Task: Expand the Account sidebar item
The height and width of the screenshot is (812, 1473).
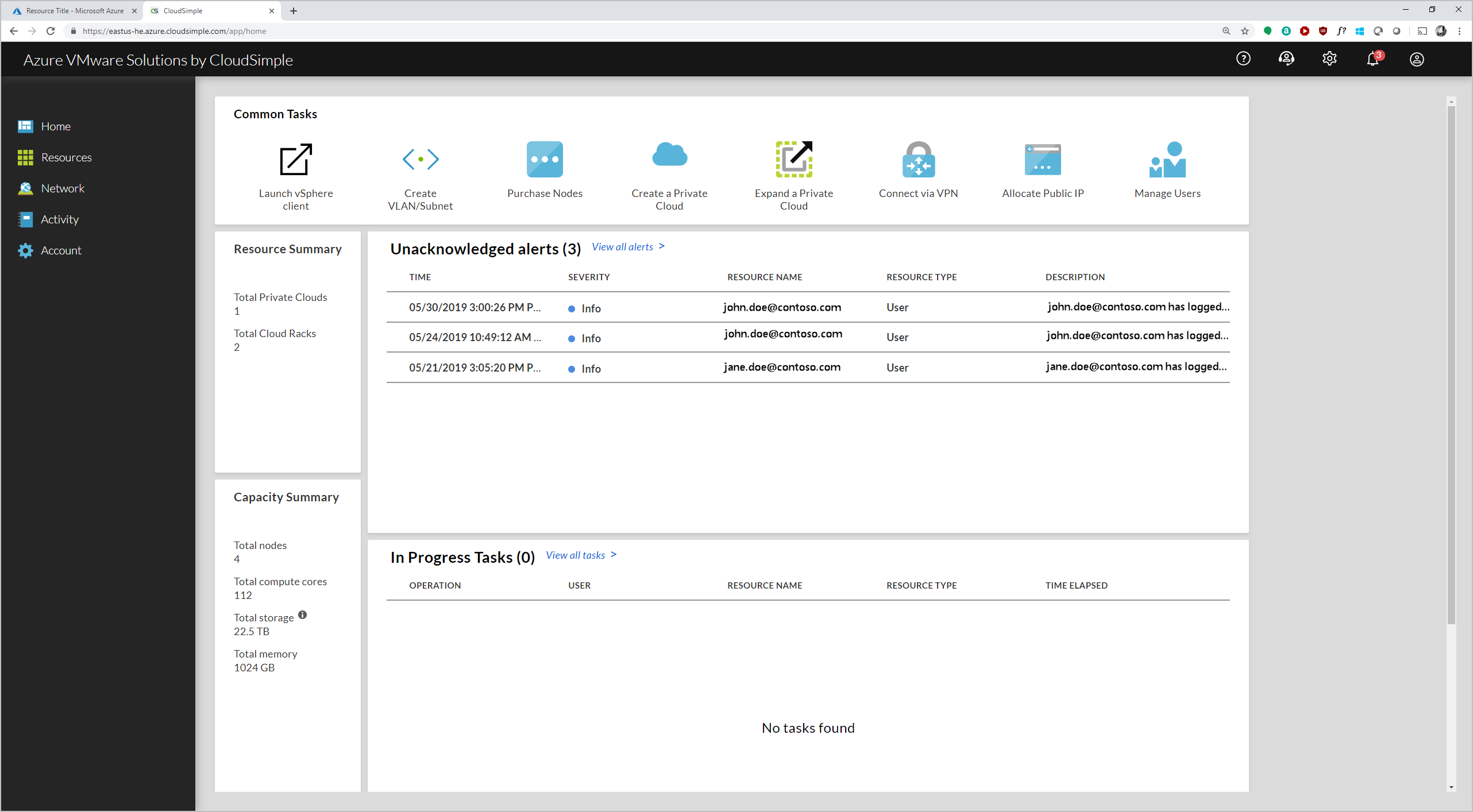Action: tap(61, 250)
